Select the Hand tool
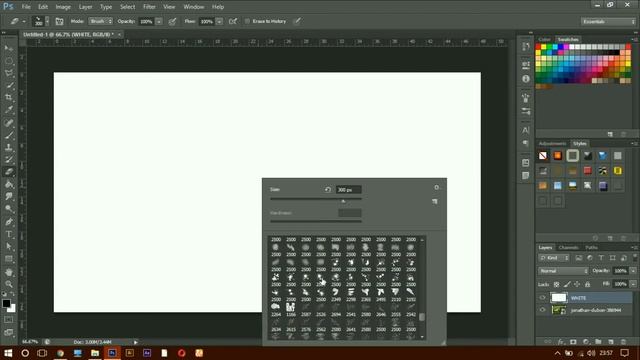 tap(9, 272)
